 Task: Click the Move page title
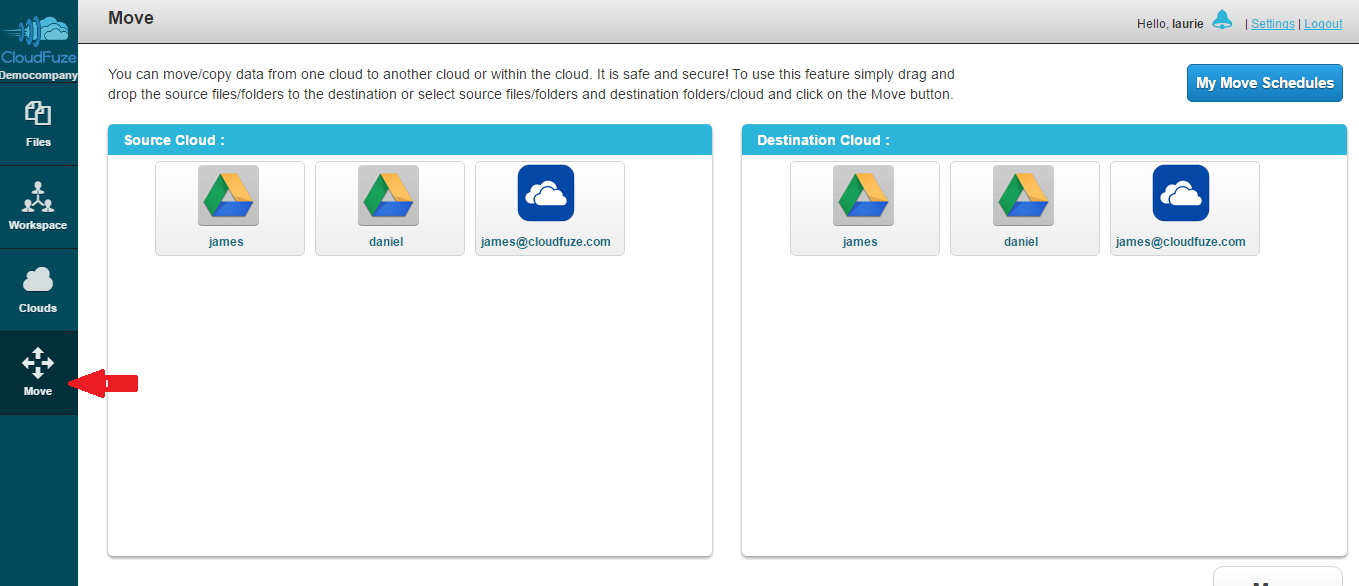coord(131,18)
